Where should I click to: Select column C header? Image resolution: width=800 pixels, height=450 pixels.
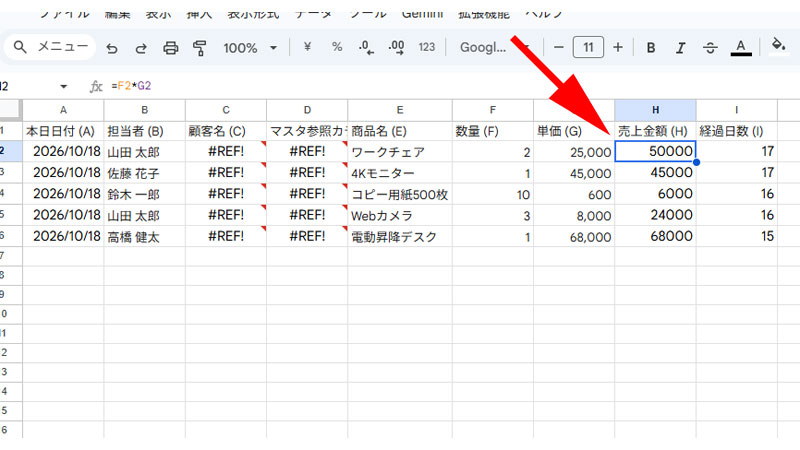[x=226, y=110]
